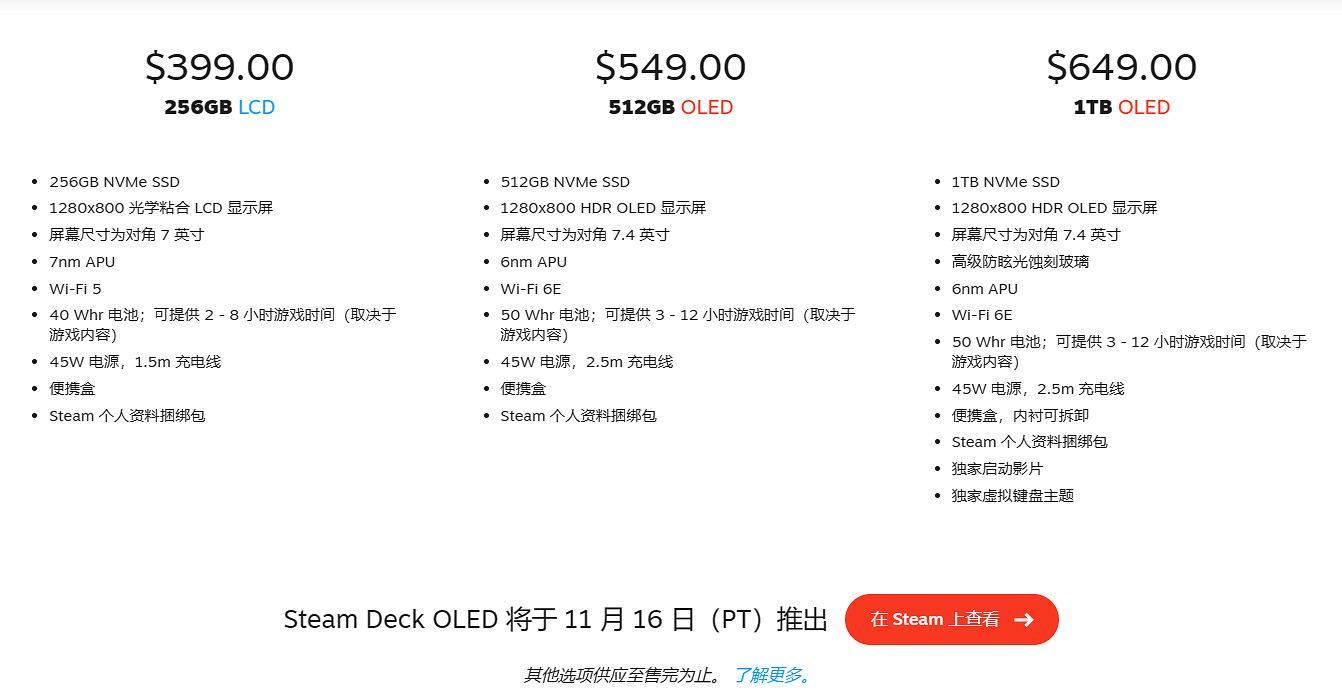Click the 'Steam Deck OLED 将于 11 月 16 日' announcement text
The image size is (1342, 695).
(x=556, y=619)
